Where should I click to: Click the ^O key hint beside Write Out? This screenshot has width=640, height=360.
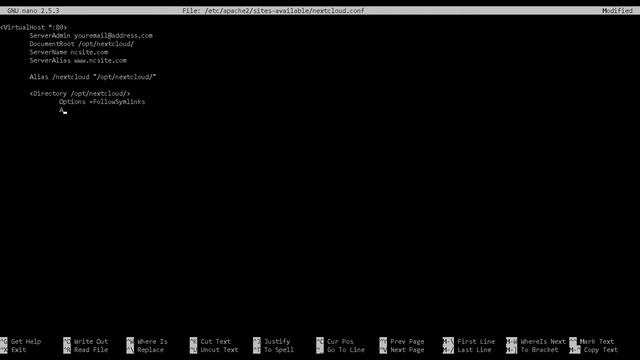[x=67, y=341]
